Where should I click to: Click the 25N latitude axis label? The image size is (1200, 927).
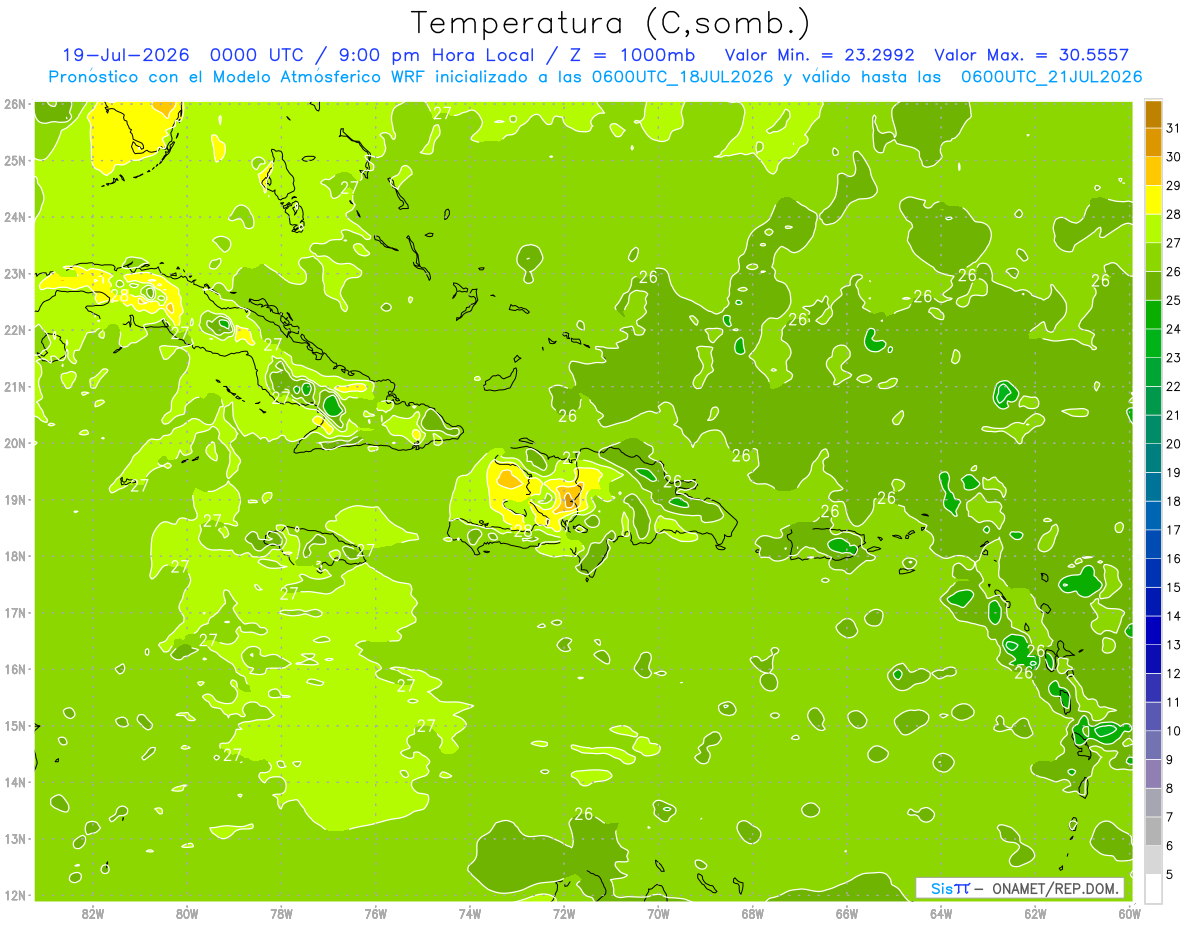click(x=14, y=160)
